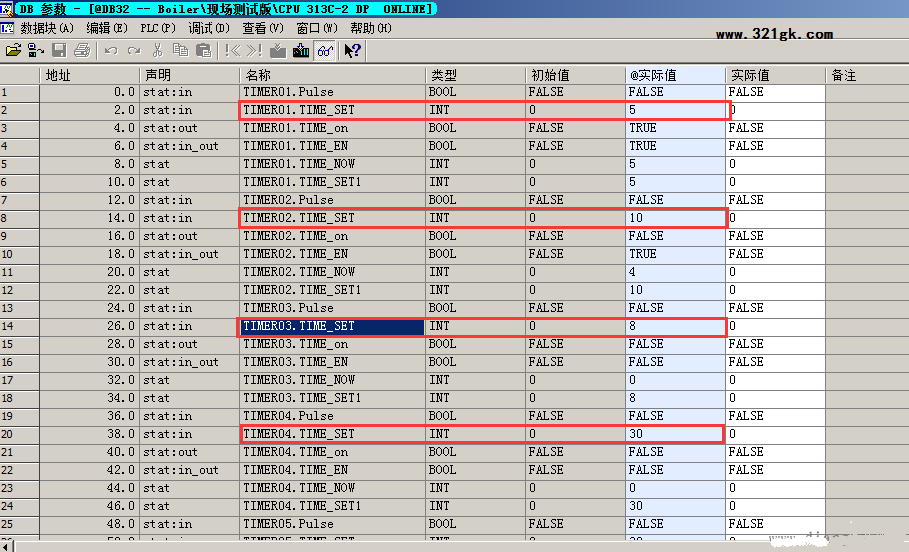Click the Save diskette toolbar icon
Image resolution: width=909 pixels, height=552 pixels.
tap(59, 50)
